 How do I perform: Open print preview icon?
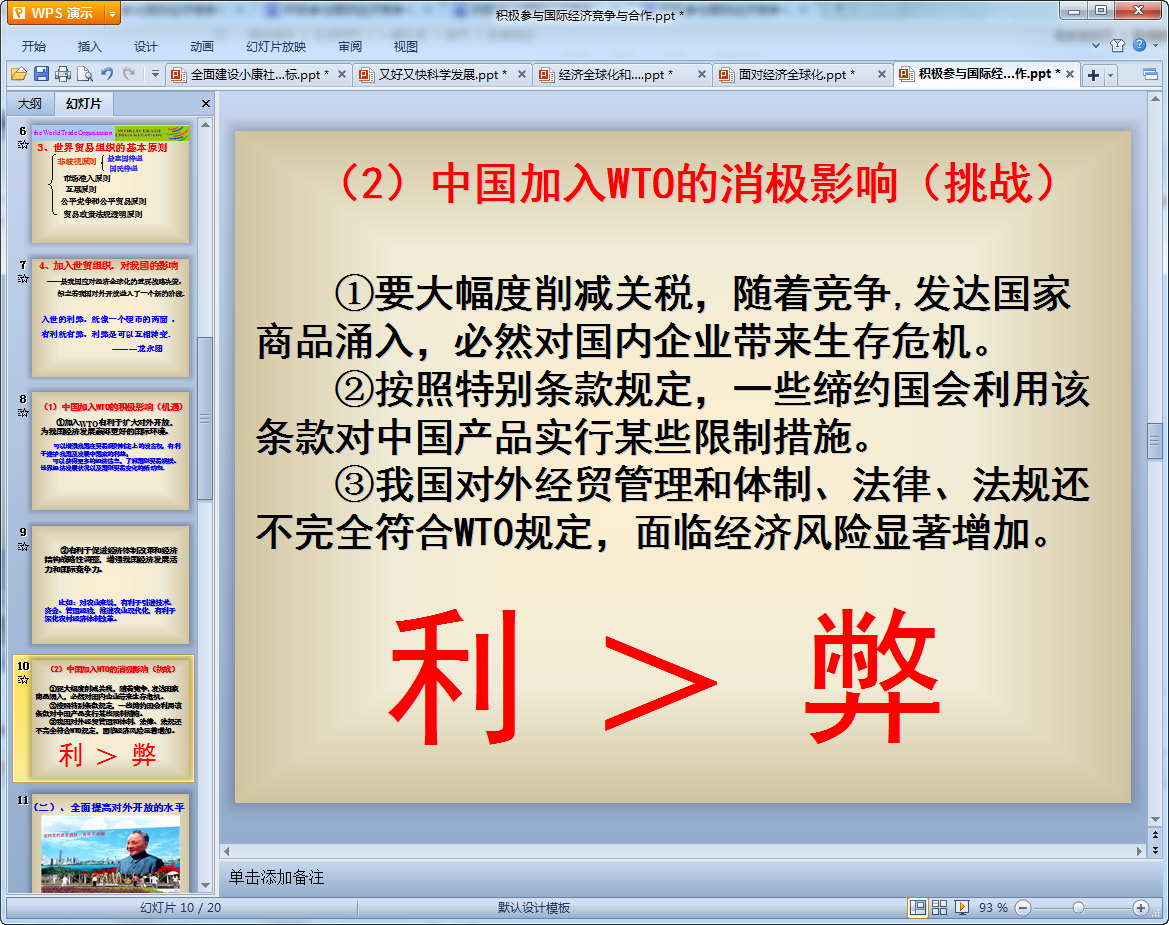pos(85,74)
